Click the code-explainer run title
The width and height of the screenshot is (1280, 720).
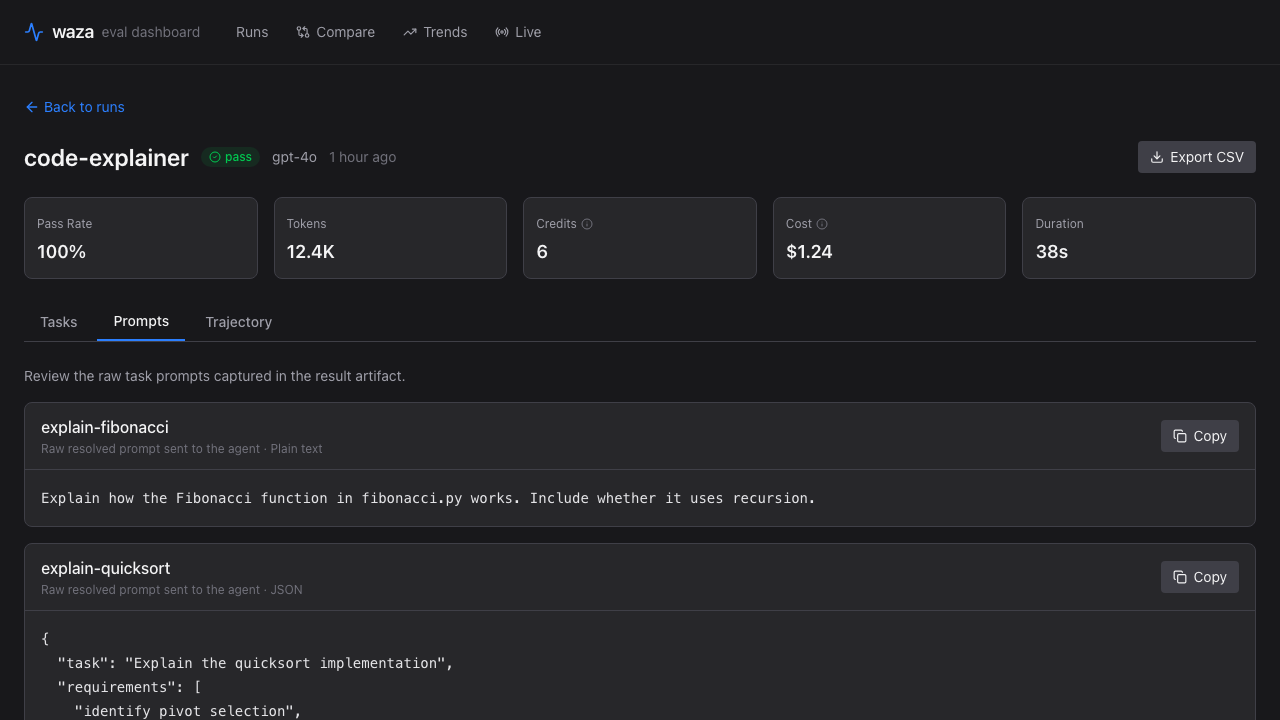click(106, 158)
